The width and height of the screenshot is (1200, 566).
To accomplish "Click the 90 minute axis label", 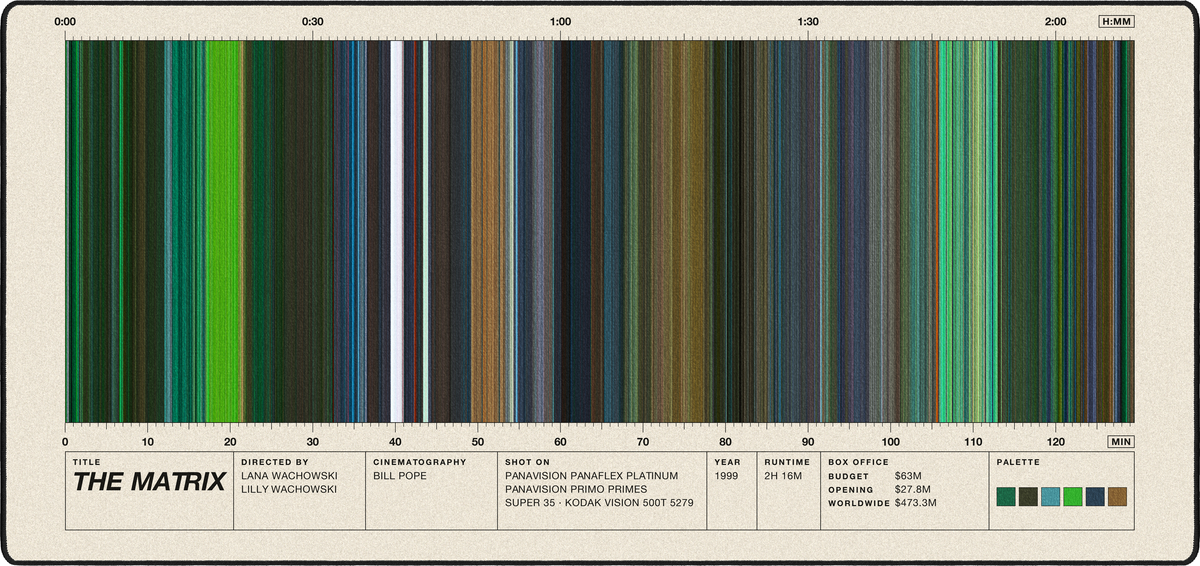I will pos(808,441).
